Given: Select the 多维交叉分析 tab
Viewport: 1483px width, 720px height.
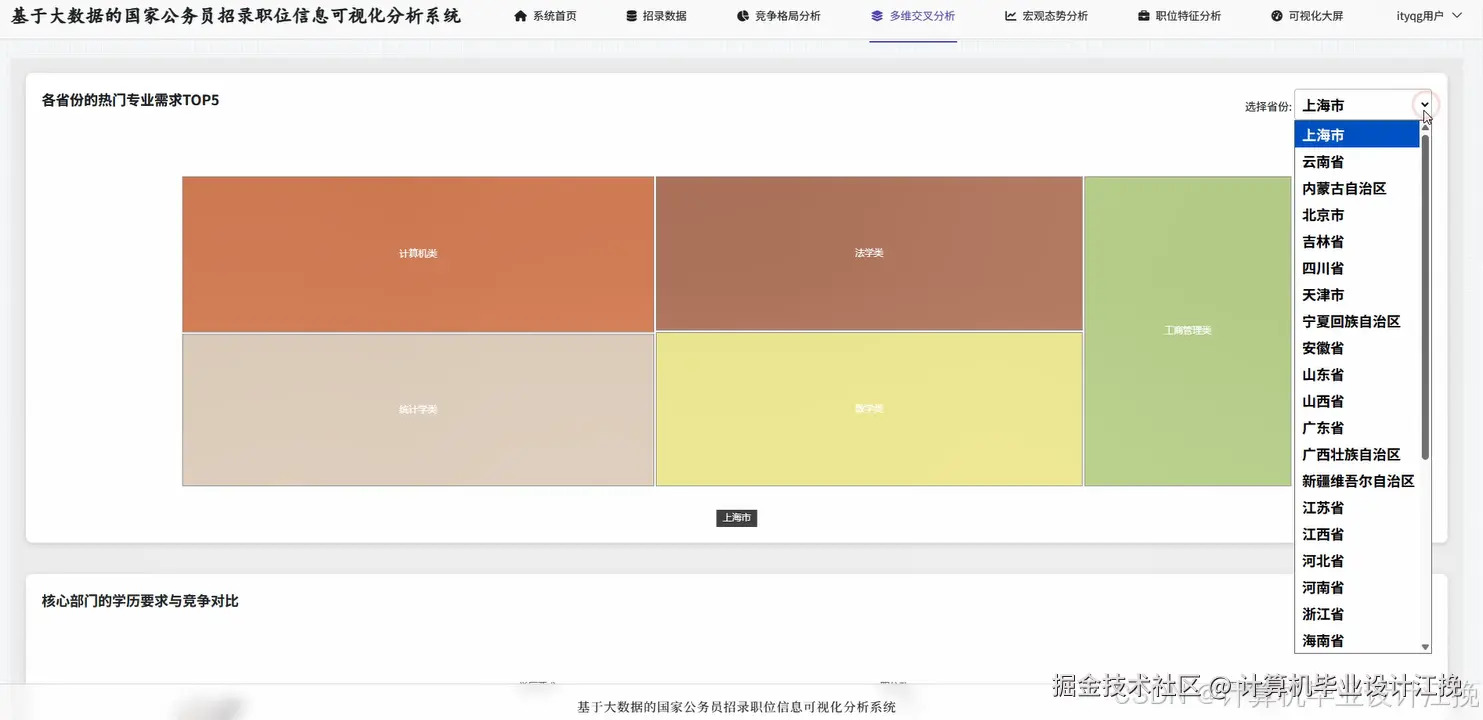Looking at the screenshot, I should (x=913, y=16).
